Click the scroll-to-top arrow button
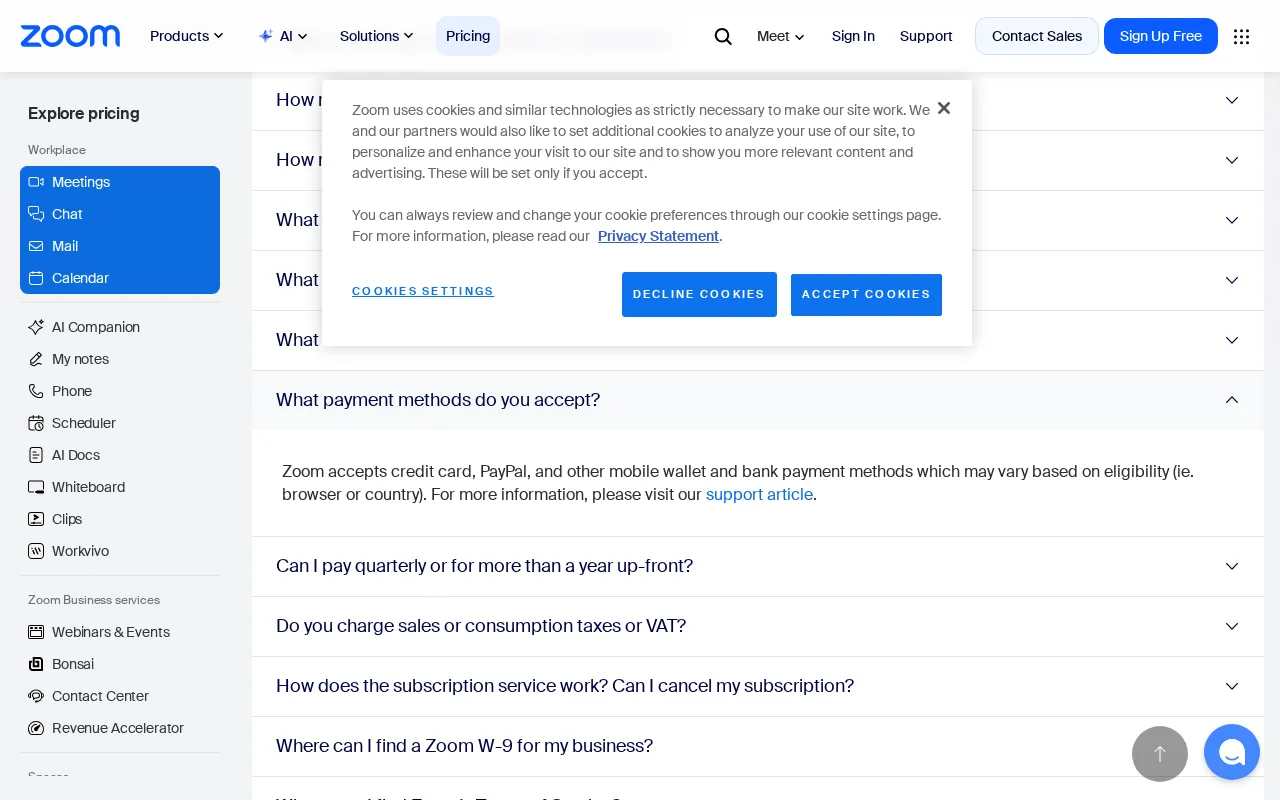This screenshot has height=800, width=1280. point(1160,754)
